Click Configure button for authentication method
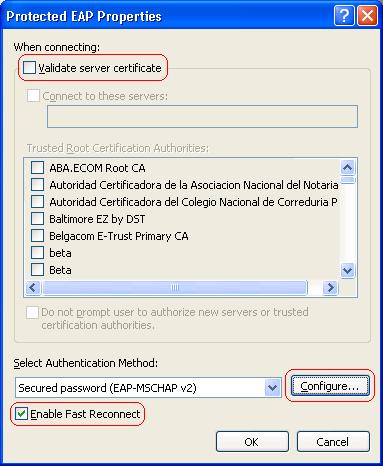383x466 pixels. tap(330, 386)
